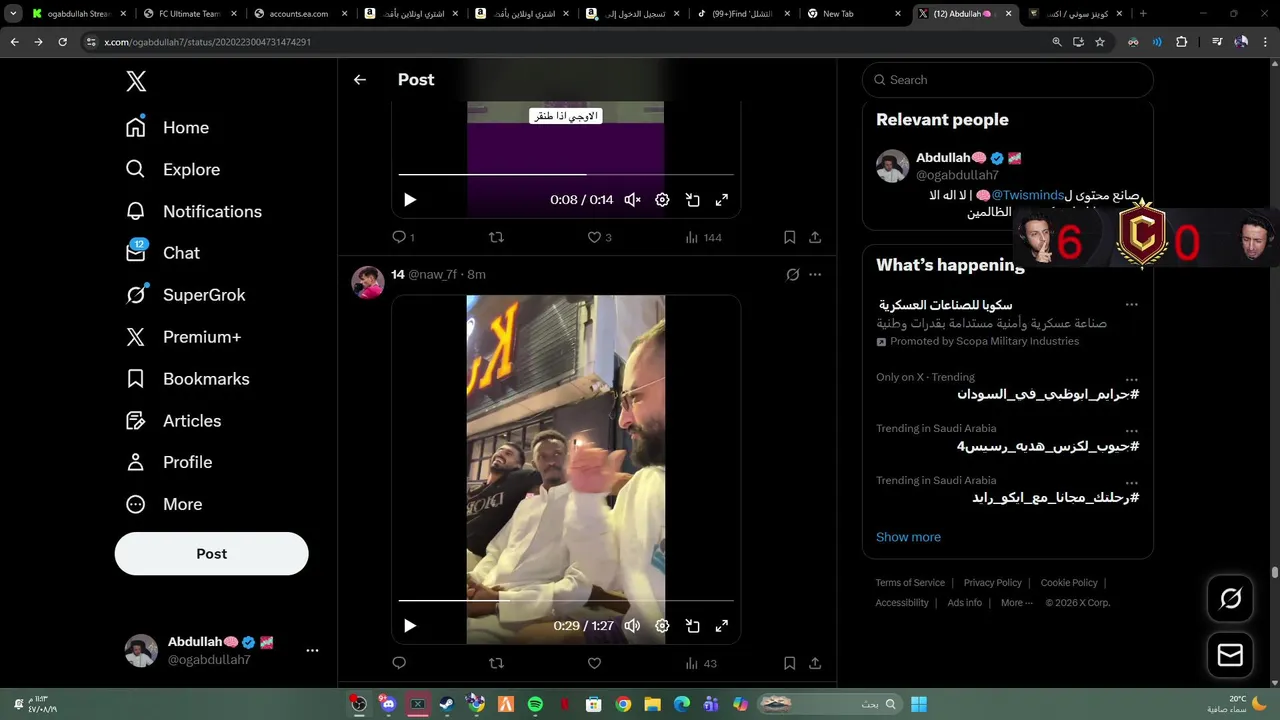This screenshot has width=1280, height=720.
Task: View analytics showing 43 views
Action: pos(701,663)
